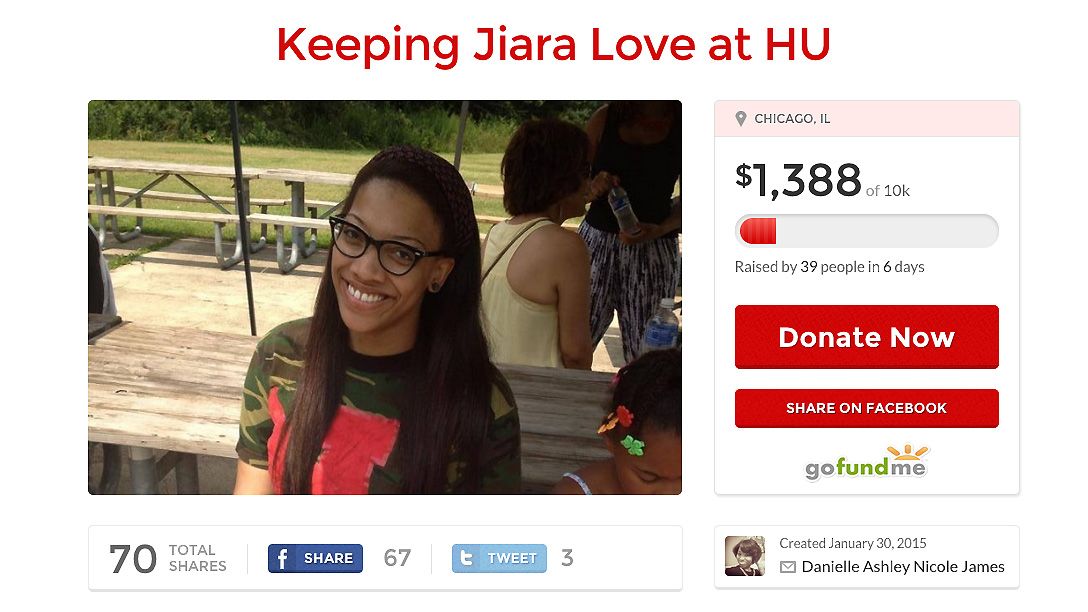Click the Twitter t logo icon
The width and height of the screenshot is (1088, 612).
coord(467,559)
